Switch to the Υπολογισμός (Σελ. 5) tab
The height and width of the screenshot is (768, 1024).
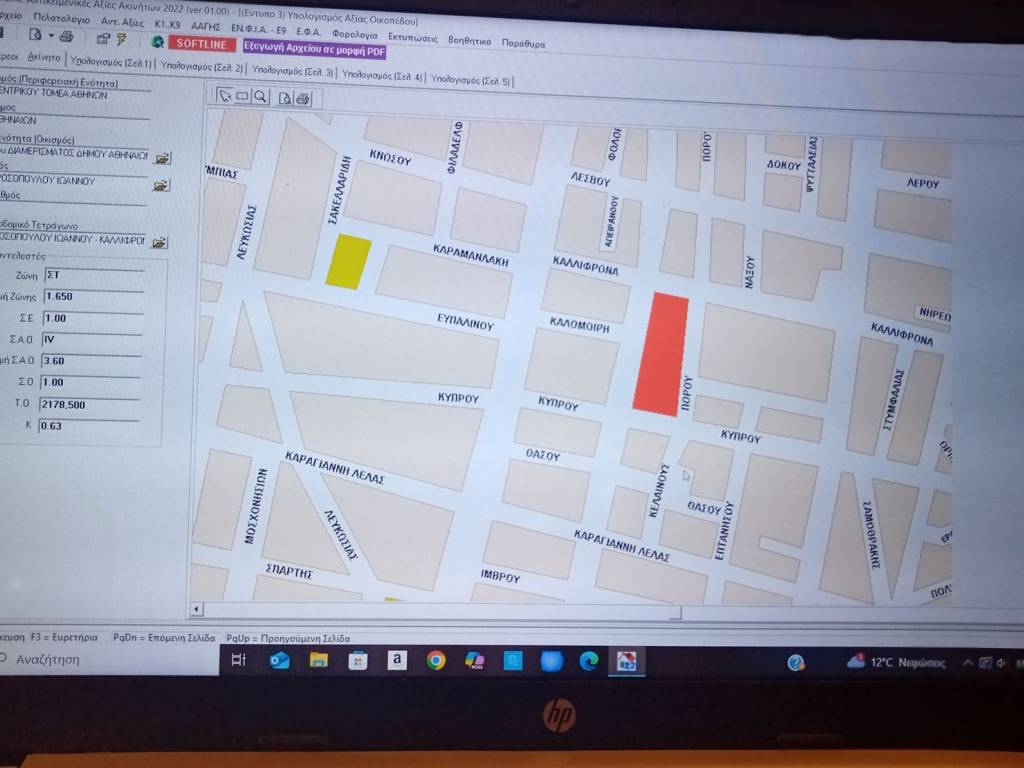471,80
